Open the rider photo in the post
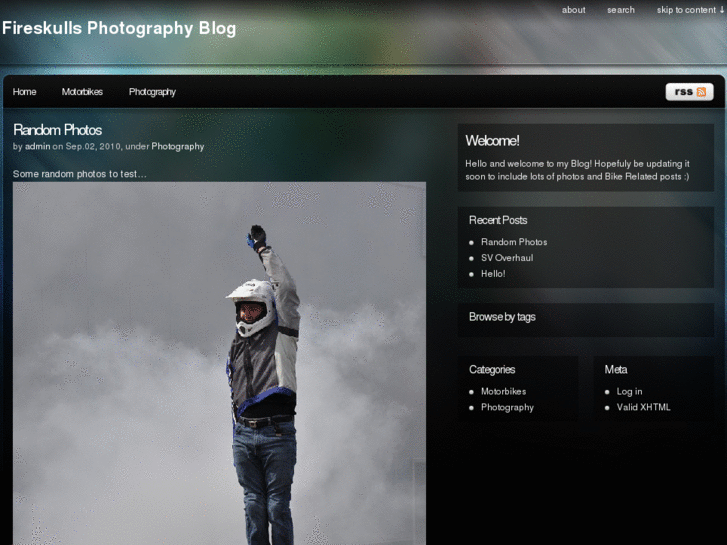This screenshot has height=545, width=727. point(219,363)
